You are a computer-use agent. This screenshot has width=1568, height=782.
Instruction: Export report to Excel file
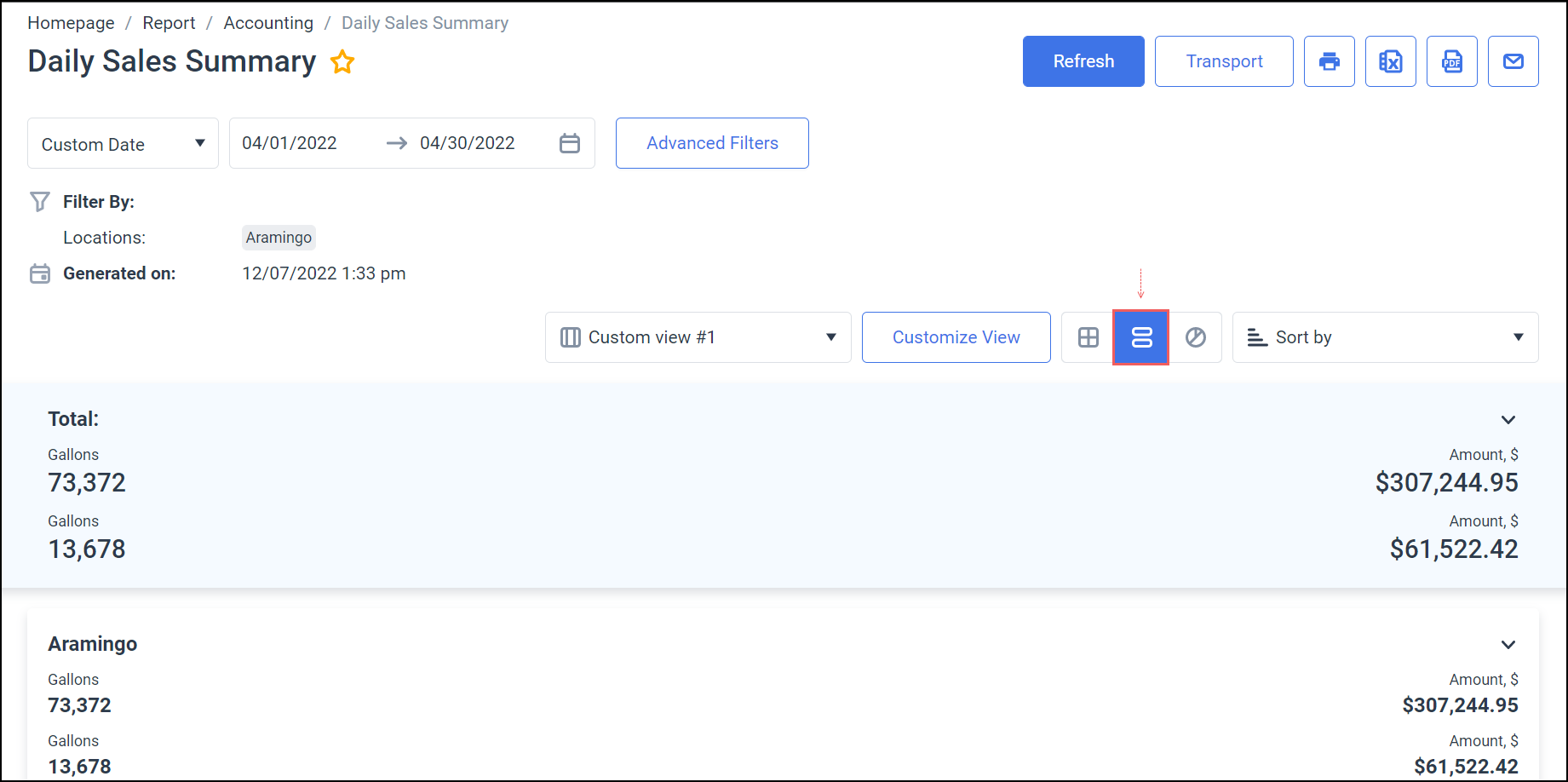point(1390,61)
